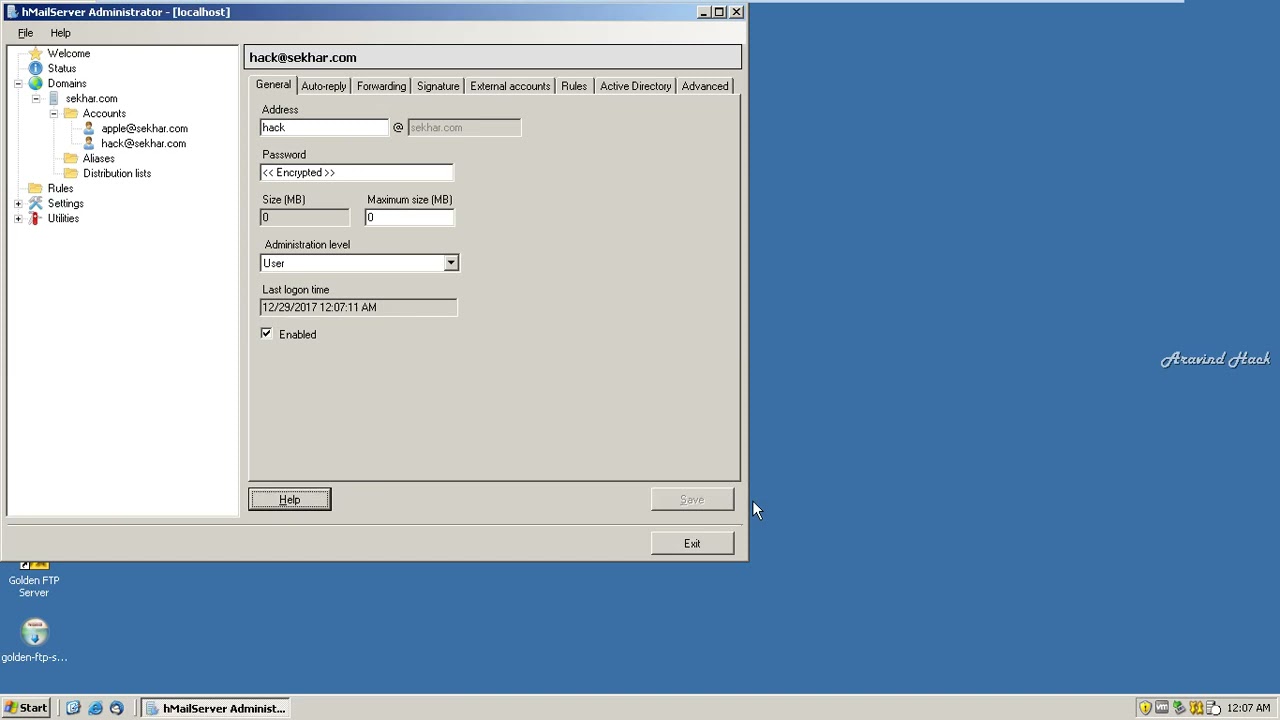This screenshot has width=1280, height=720.
Task: Open the File menu
Action: (x=25, y=33)
